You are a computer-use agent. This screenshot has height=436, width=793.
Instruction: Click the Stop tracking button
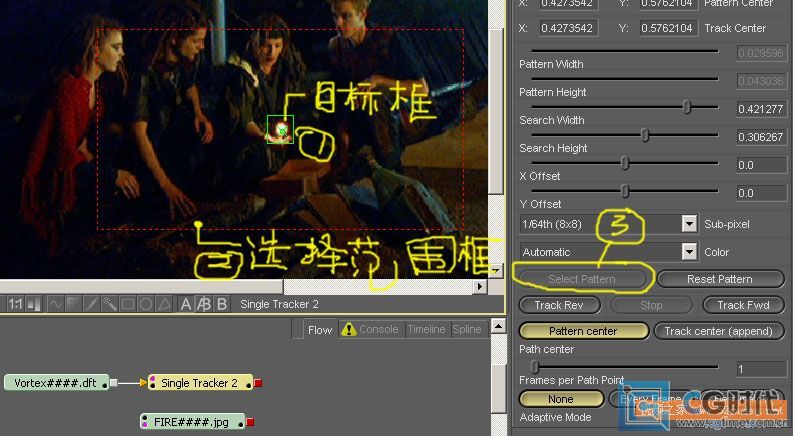click(651, 305)
